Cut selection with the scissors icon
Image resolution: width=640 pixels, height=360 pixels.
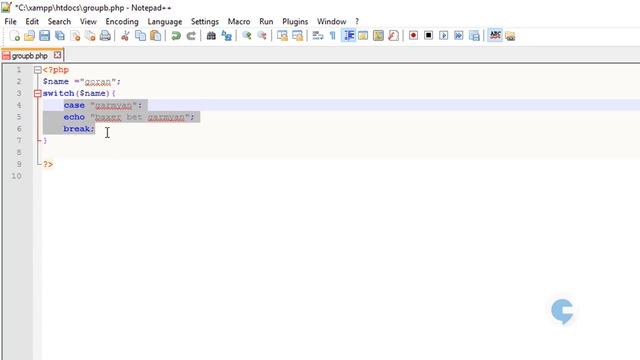125,36
